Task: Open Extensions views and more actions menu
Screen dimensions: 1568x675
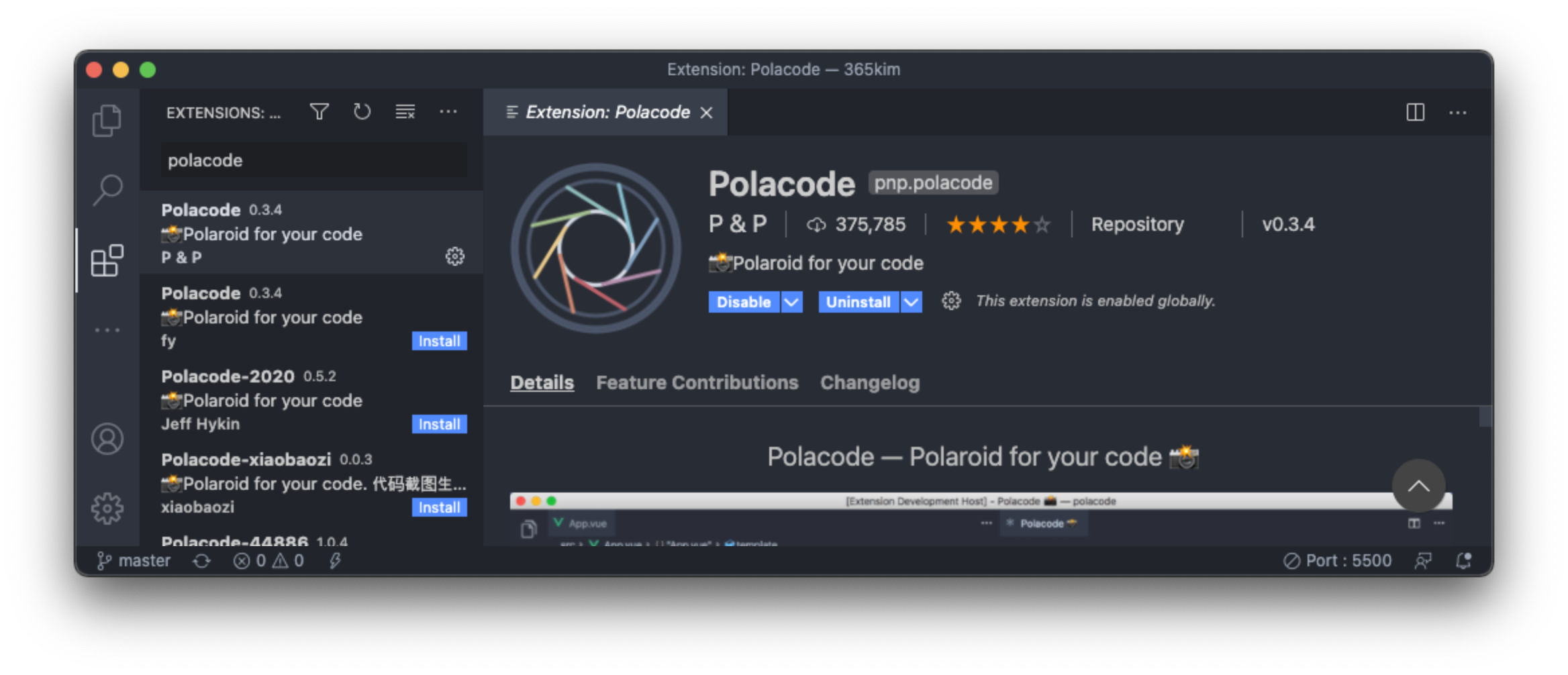Action: [x=448, y=112]
